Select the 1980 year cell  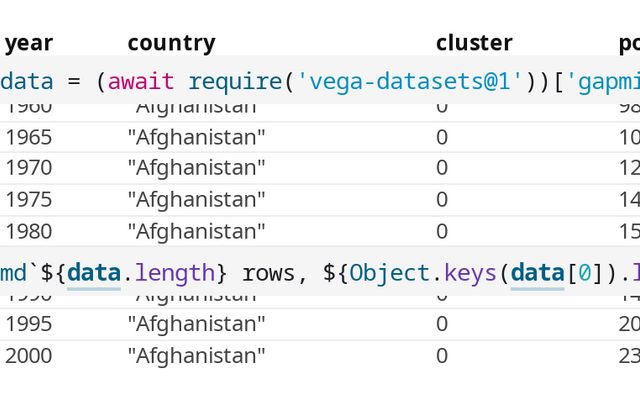29,231
